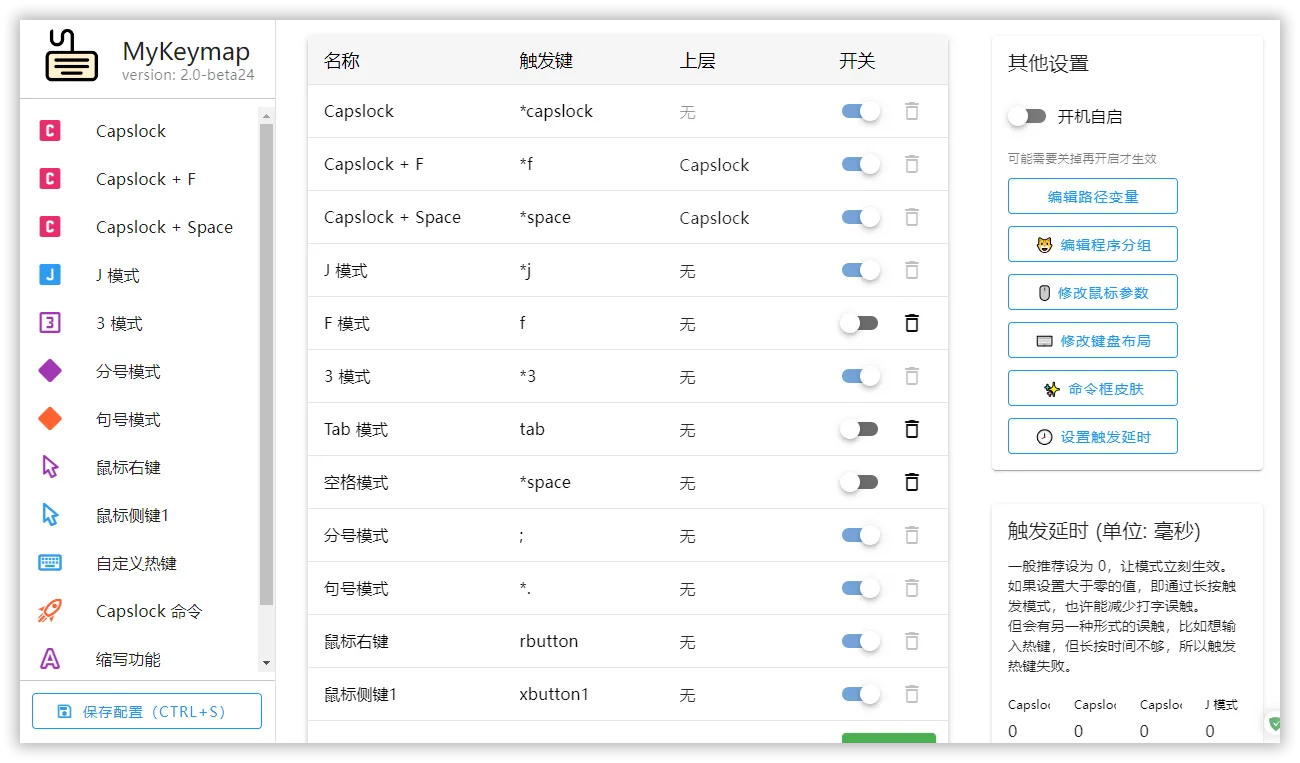The width and height of the screenshot is (1300, 763).
Task: Click the purple cursor icon for 鼠标右键
Action: pos(50,467)
